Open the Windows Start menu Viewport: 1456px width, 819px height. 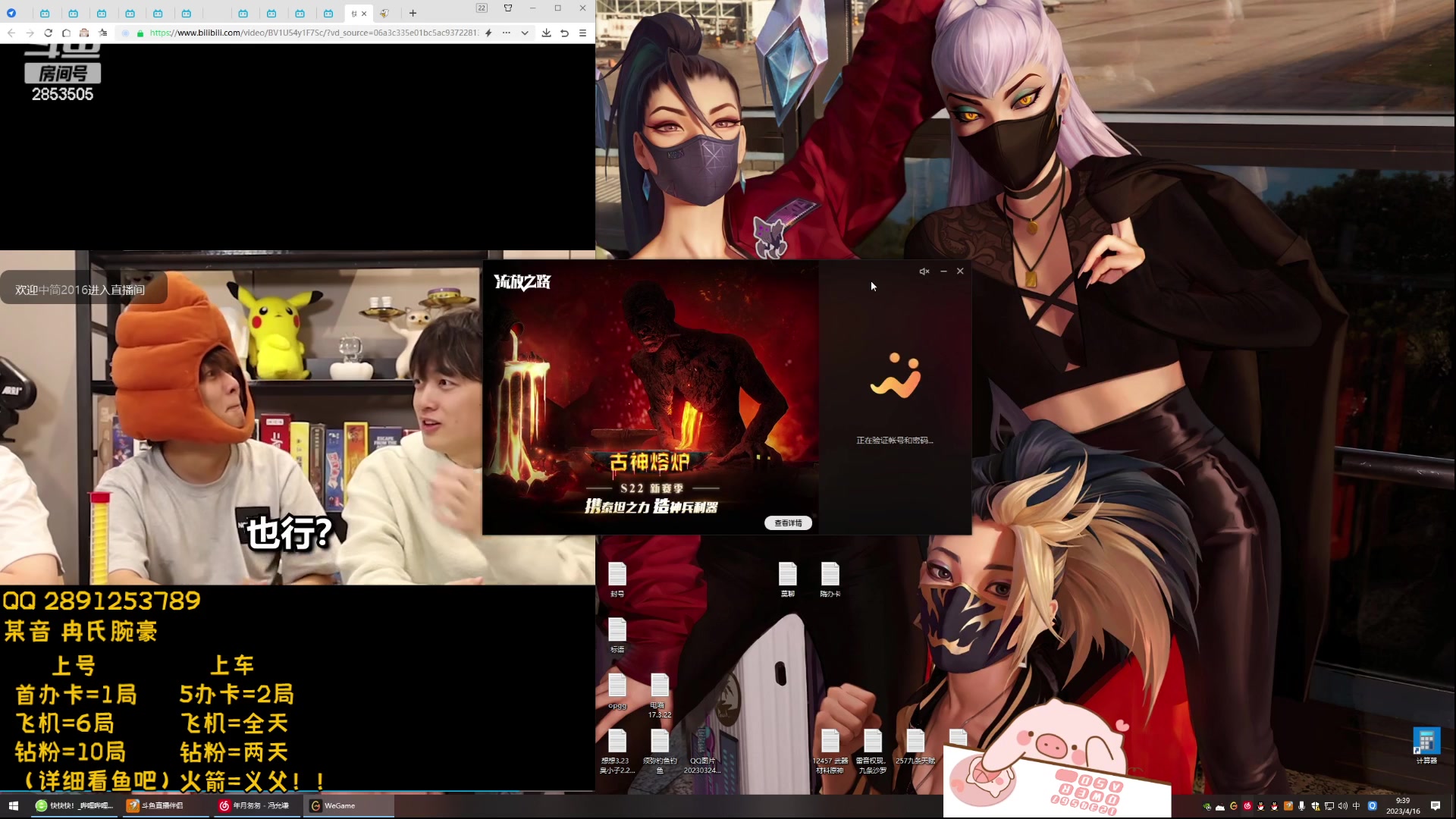(x=14, y=805)
